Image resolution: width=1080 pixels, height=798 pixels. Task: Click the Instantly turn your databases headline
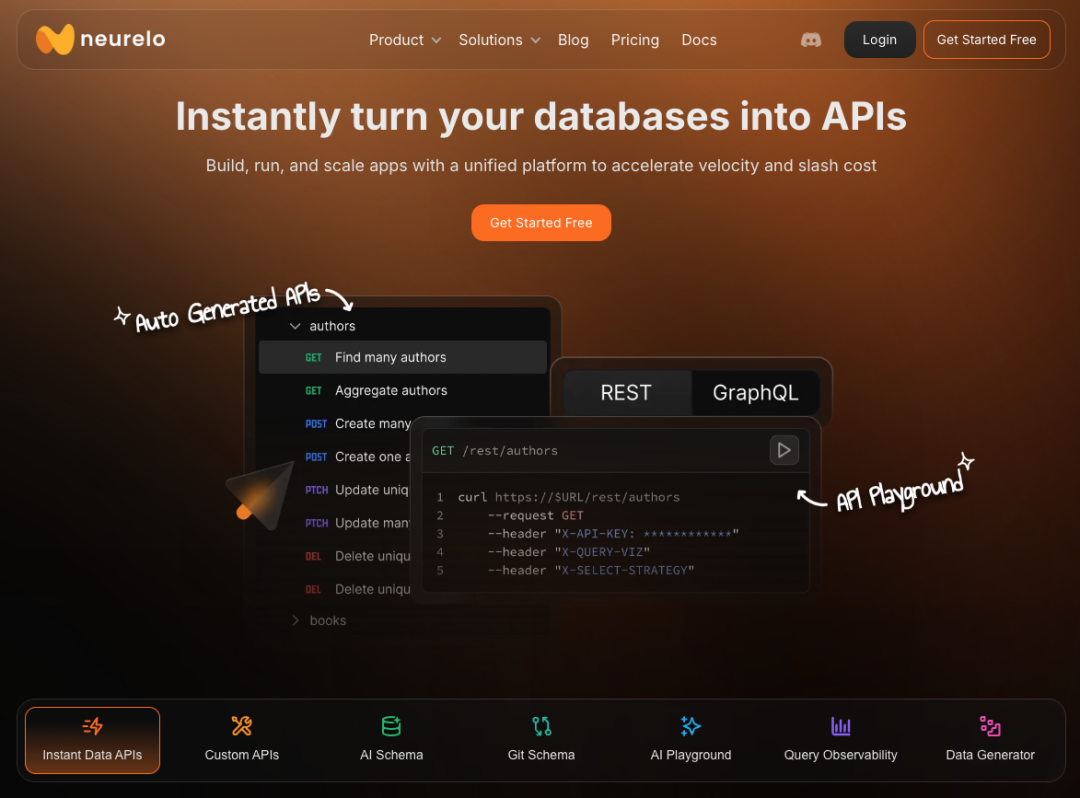point(541,116)
